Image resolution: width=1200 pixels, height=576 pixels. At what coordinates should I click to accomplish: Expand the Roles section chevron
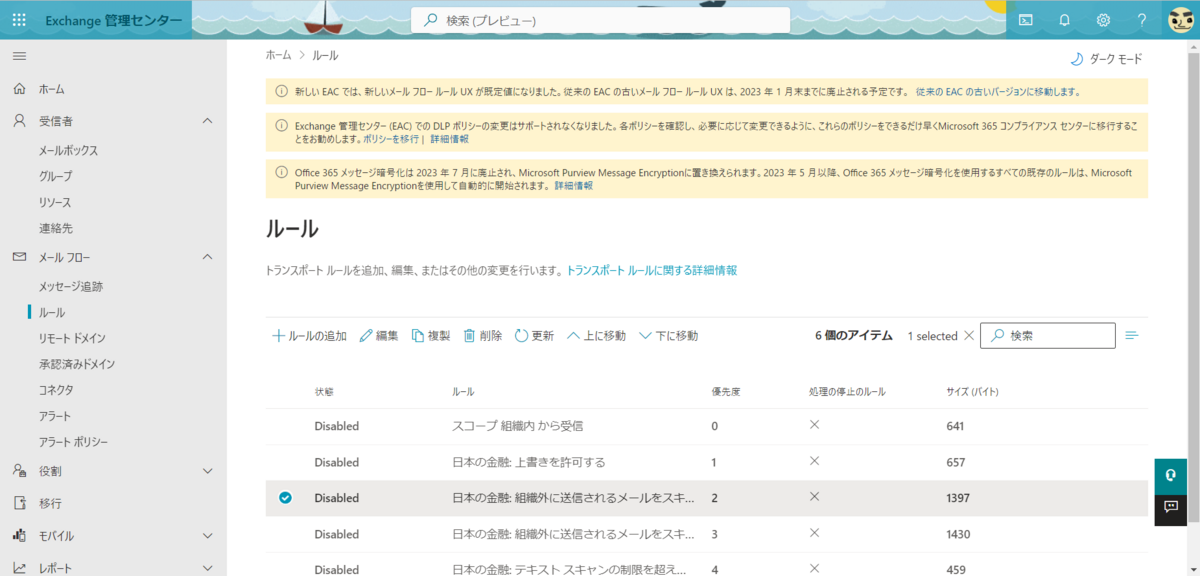coord(208,471)
